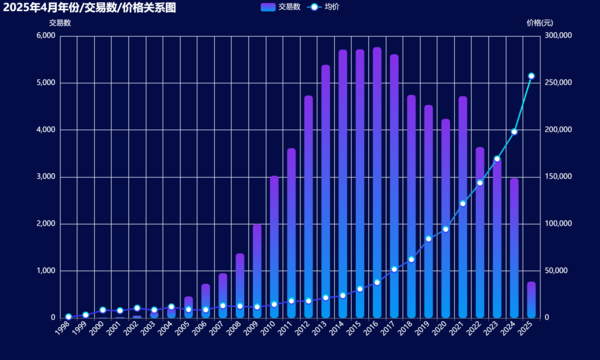Click the 2013 average price marker
The width and height of the screenshot is (600, 360).
point(326,298)
